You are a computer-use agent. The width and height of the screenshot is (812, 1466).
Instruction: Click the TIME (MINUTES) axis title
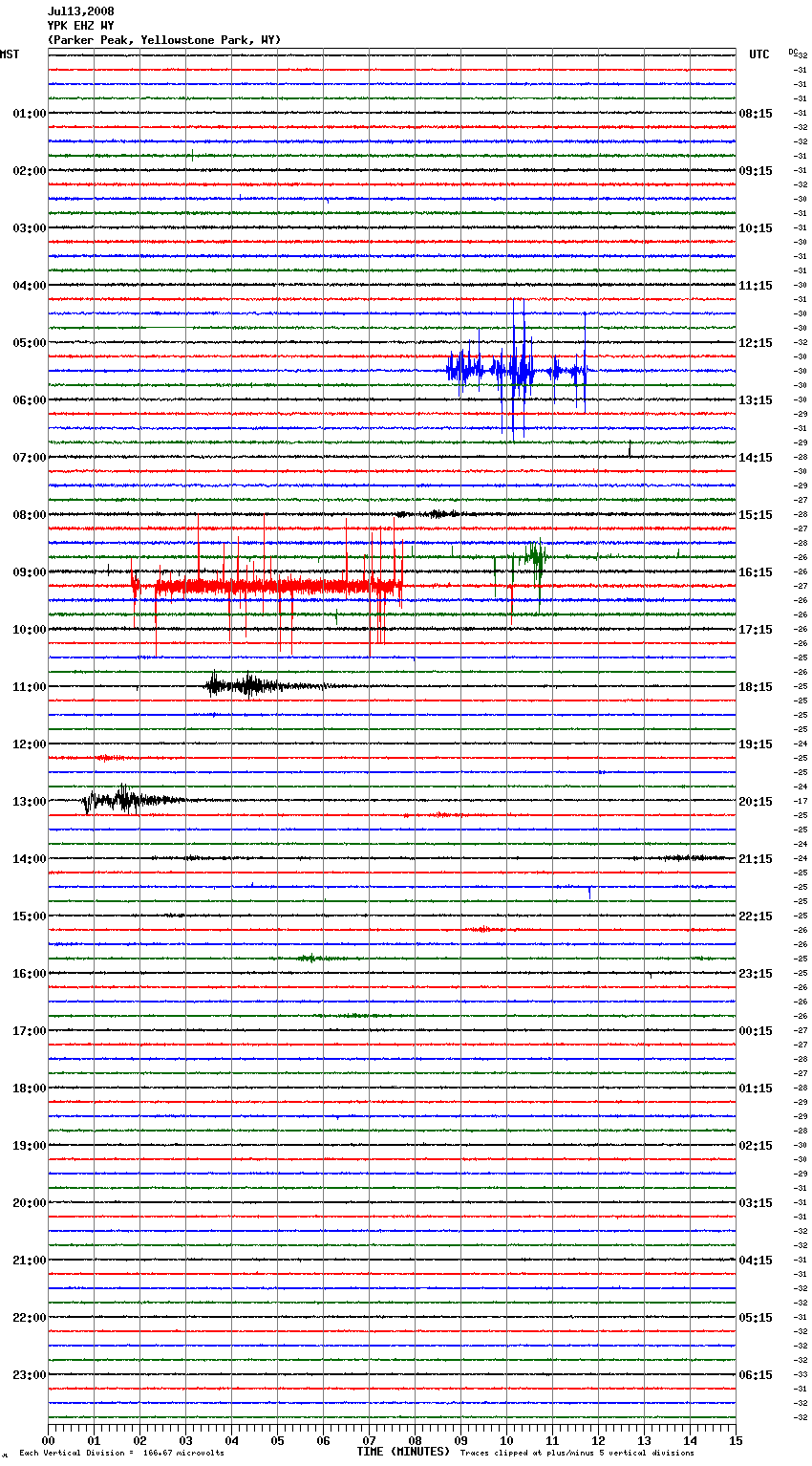403,1452
